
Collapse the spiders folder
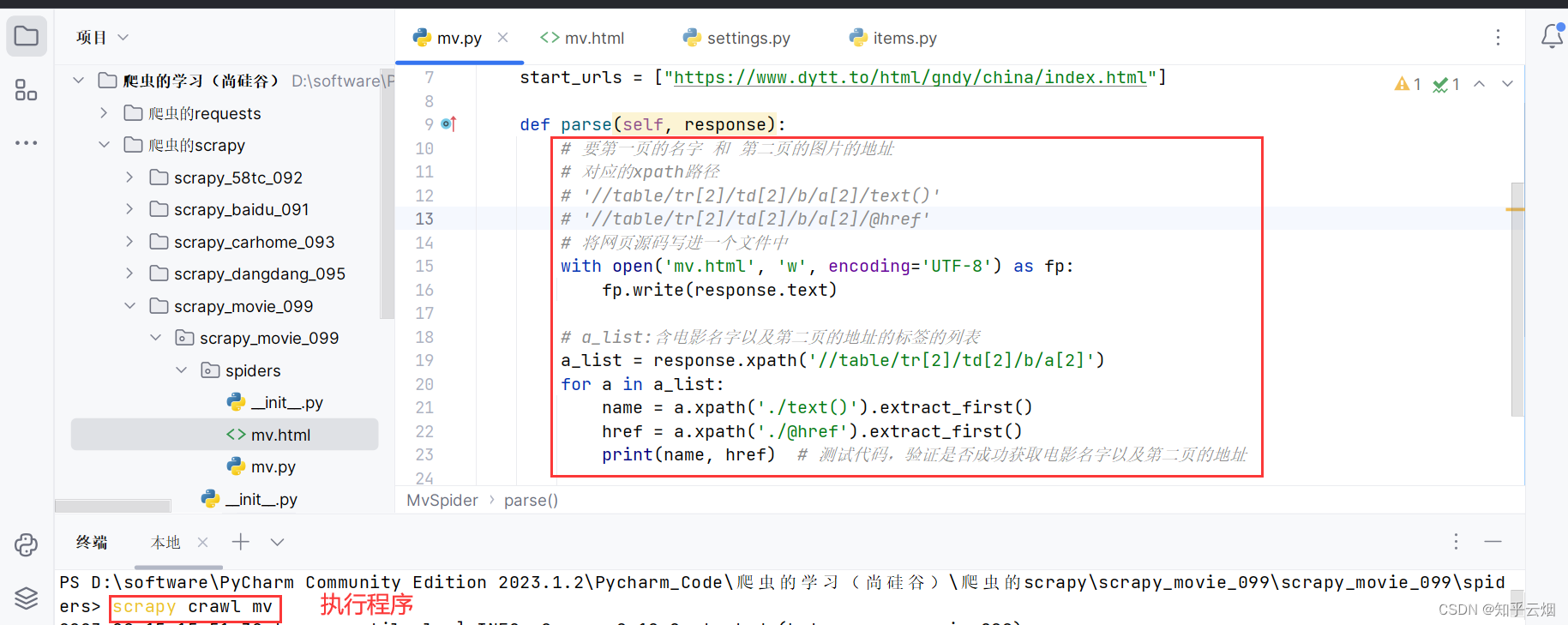(x=181, y=370)
